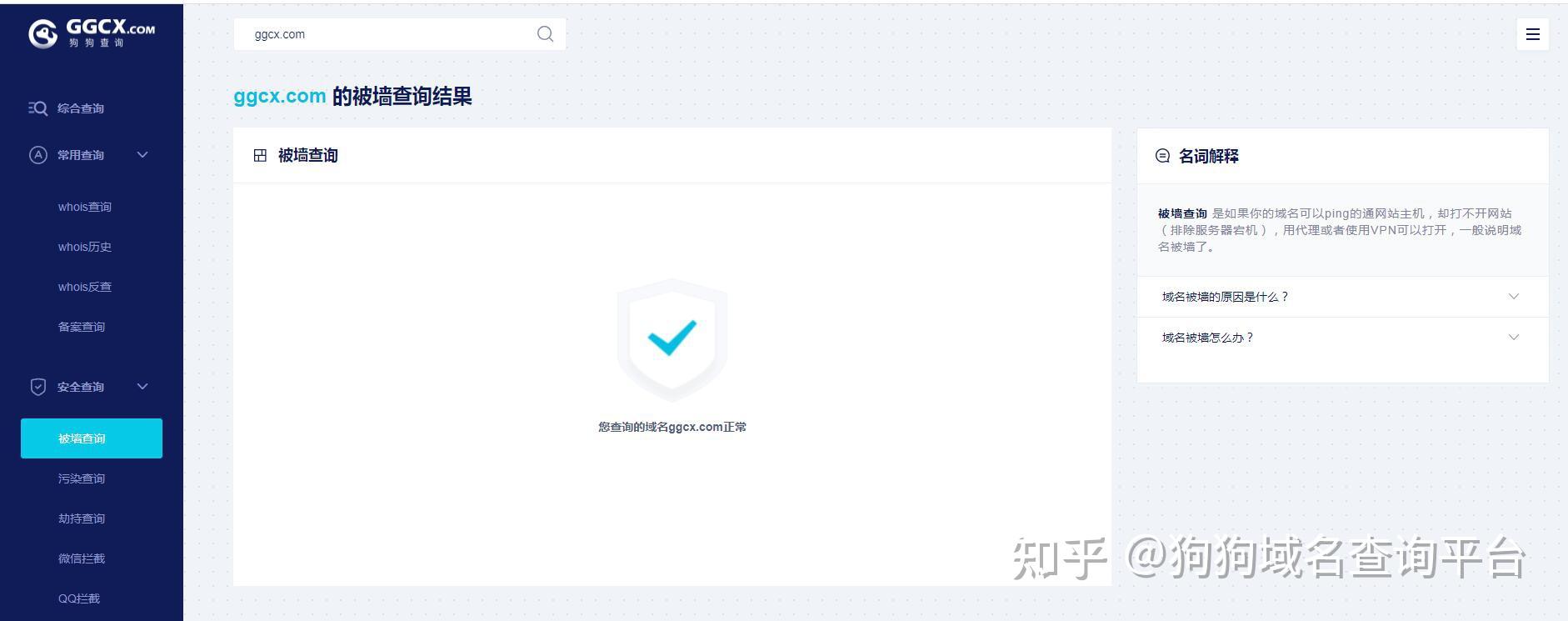Click the GGCX.com logo

tap(92, 33)
